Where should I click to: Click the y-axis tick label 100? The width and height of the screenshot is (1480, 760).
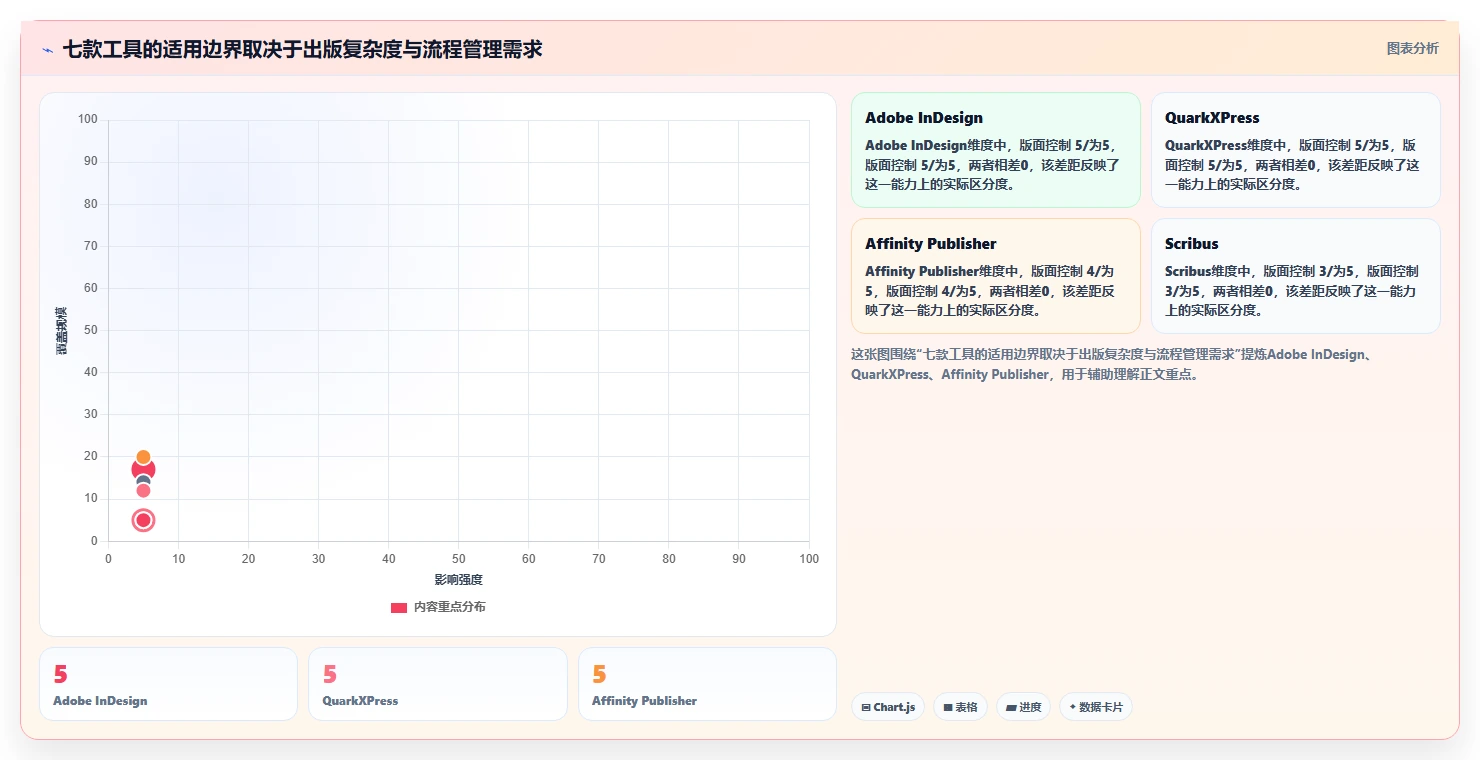[x=88, y=120]
